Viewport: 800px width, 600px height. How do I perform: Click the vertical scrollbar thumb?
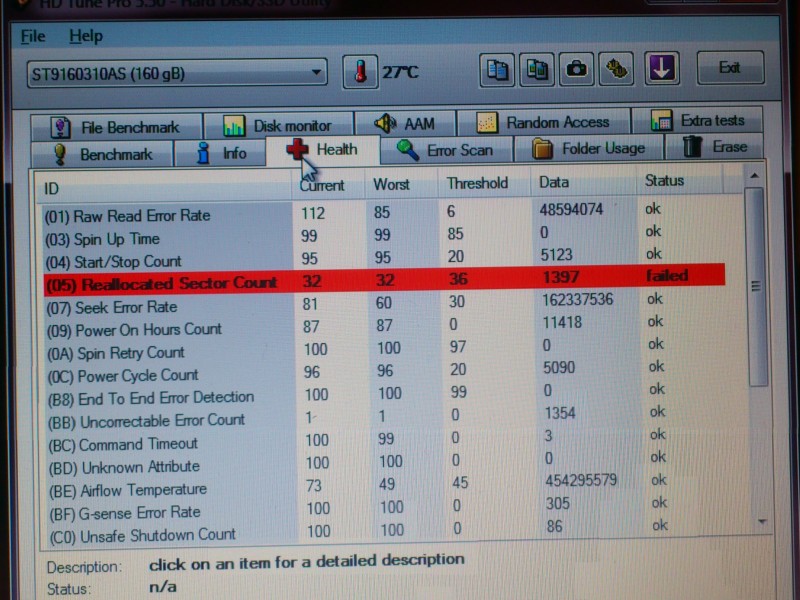click(757, 287)
